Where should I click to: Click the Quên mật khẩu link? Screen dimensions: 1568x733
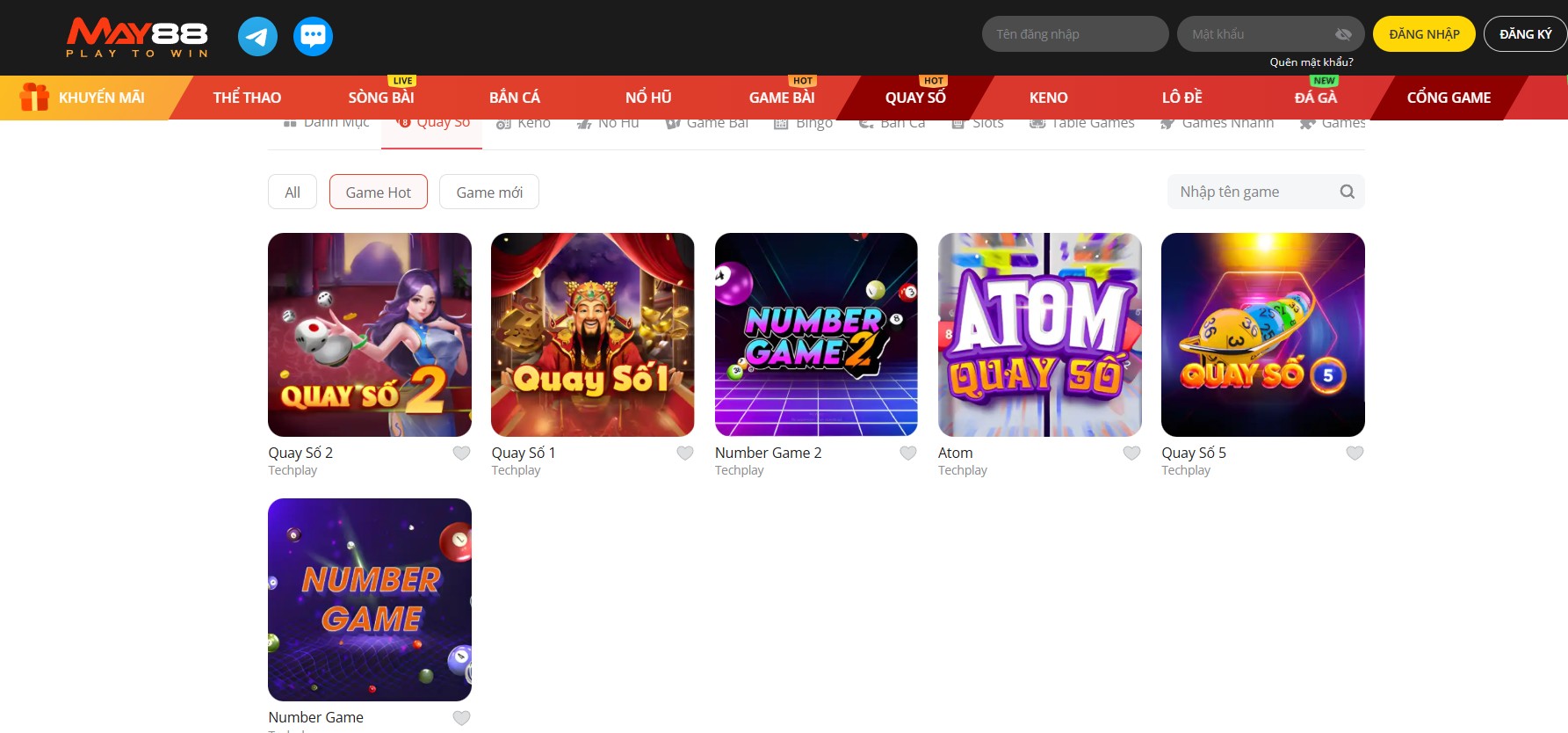click(1311, 62)
